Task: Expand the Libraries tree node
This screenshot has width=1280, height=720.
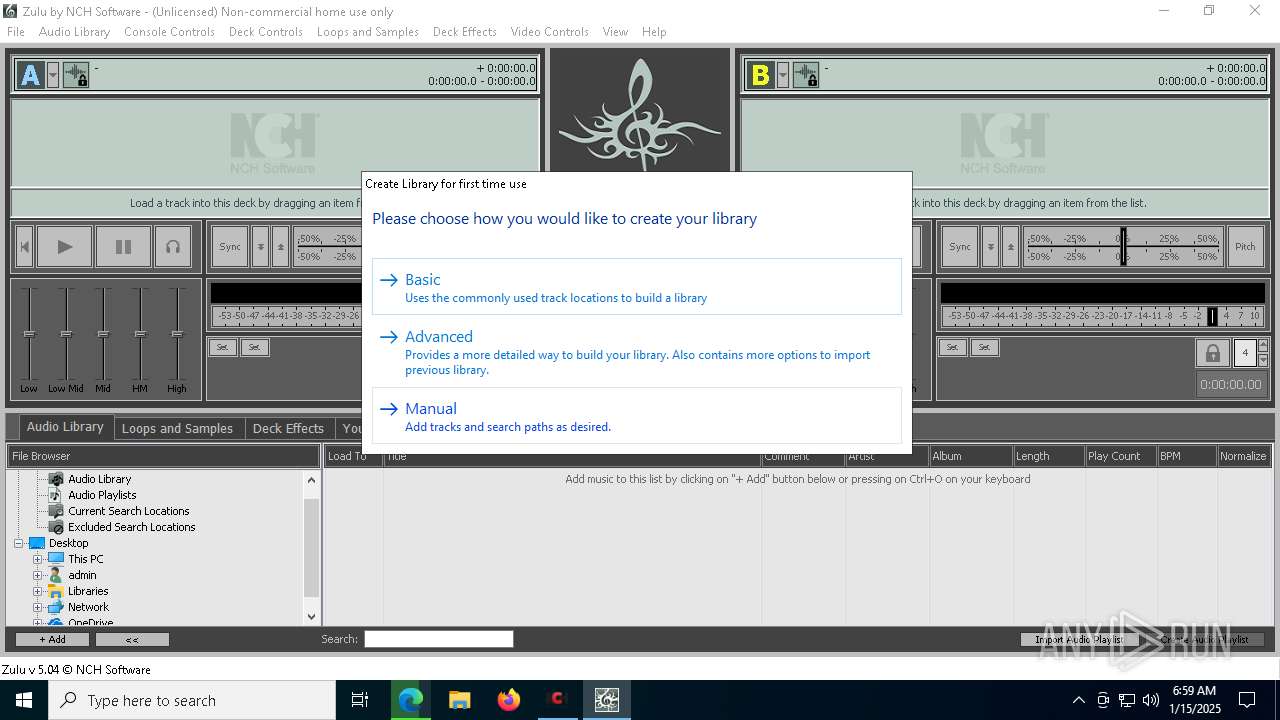Action: click(x=37, y=591)
